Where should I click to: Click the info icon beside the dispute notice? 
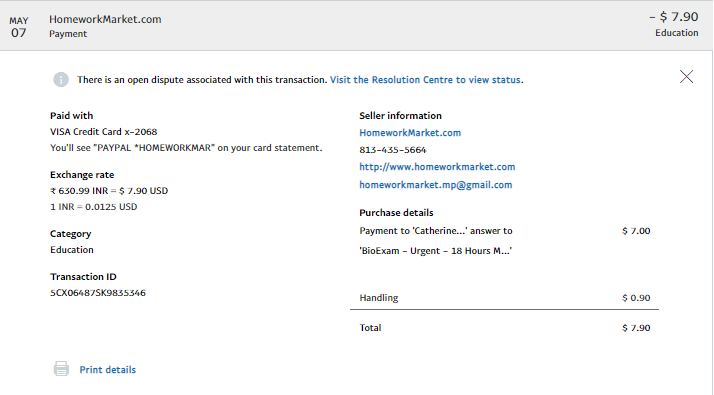pos(61,80)
